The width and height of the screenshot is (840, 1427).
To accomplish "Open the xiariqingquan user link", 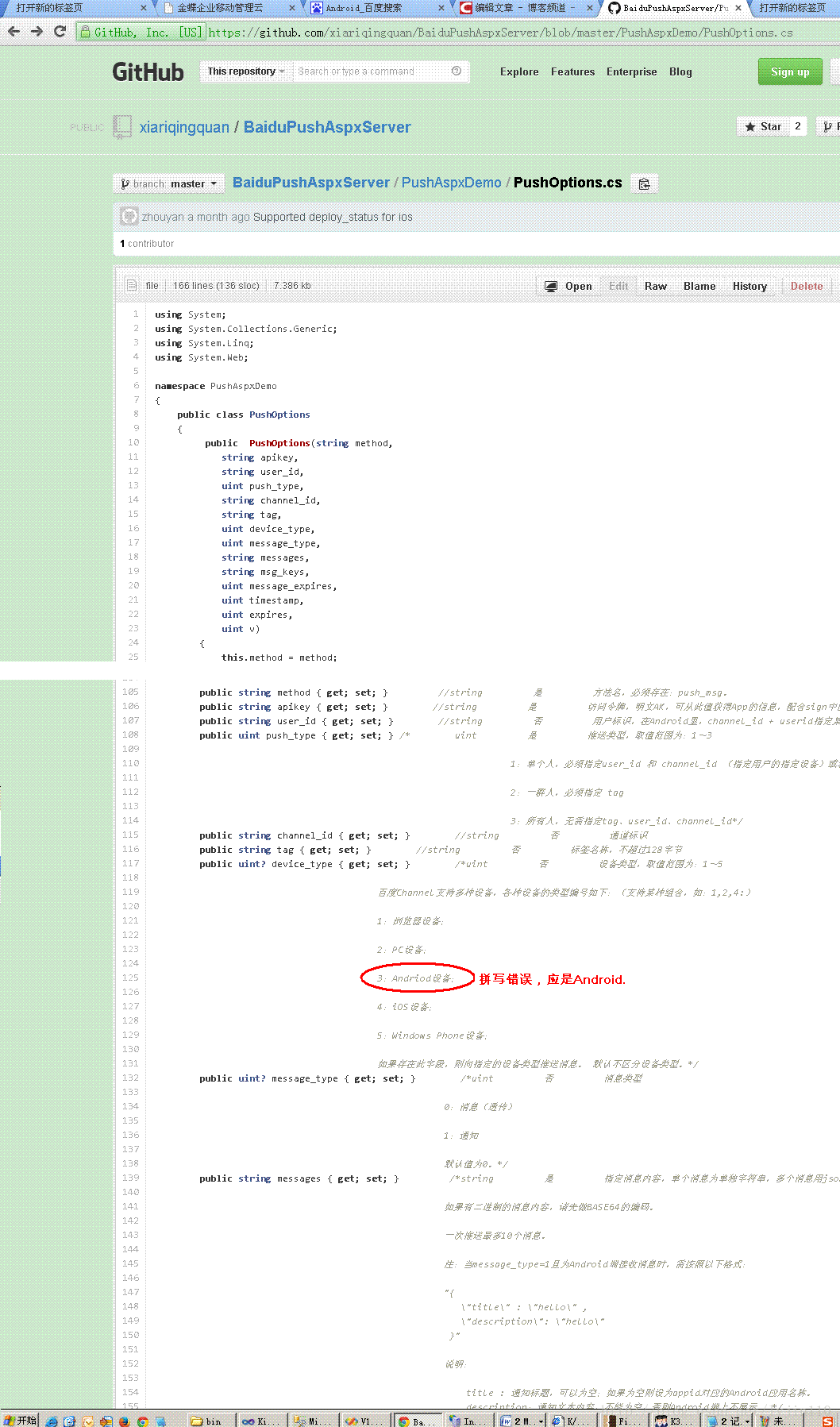I will pos(184,127).
